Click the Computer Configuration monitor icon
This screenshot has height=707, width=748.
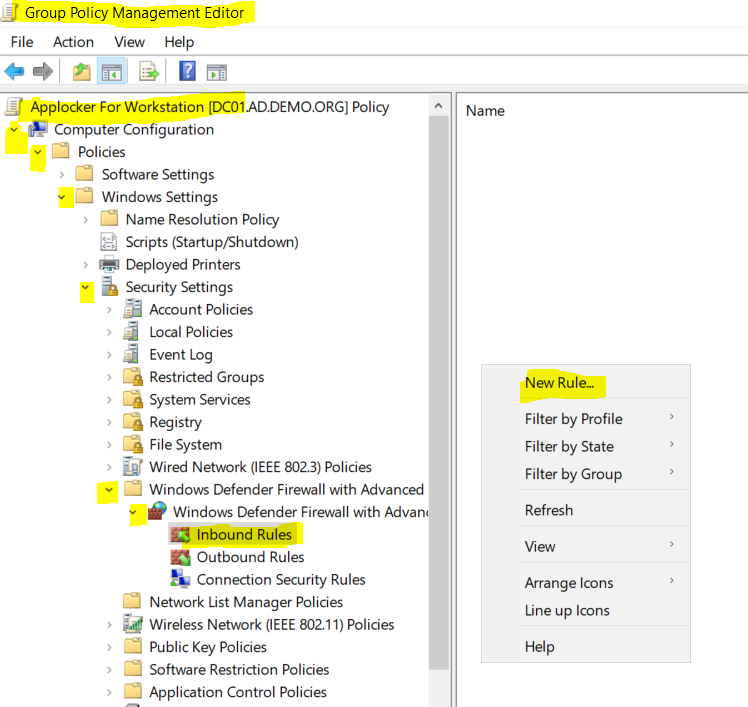point(38,129)
